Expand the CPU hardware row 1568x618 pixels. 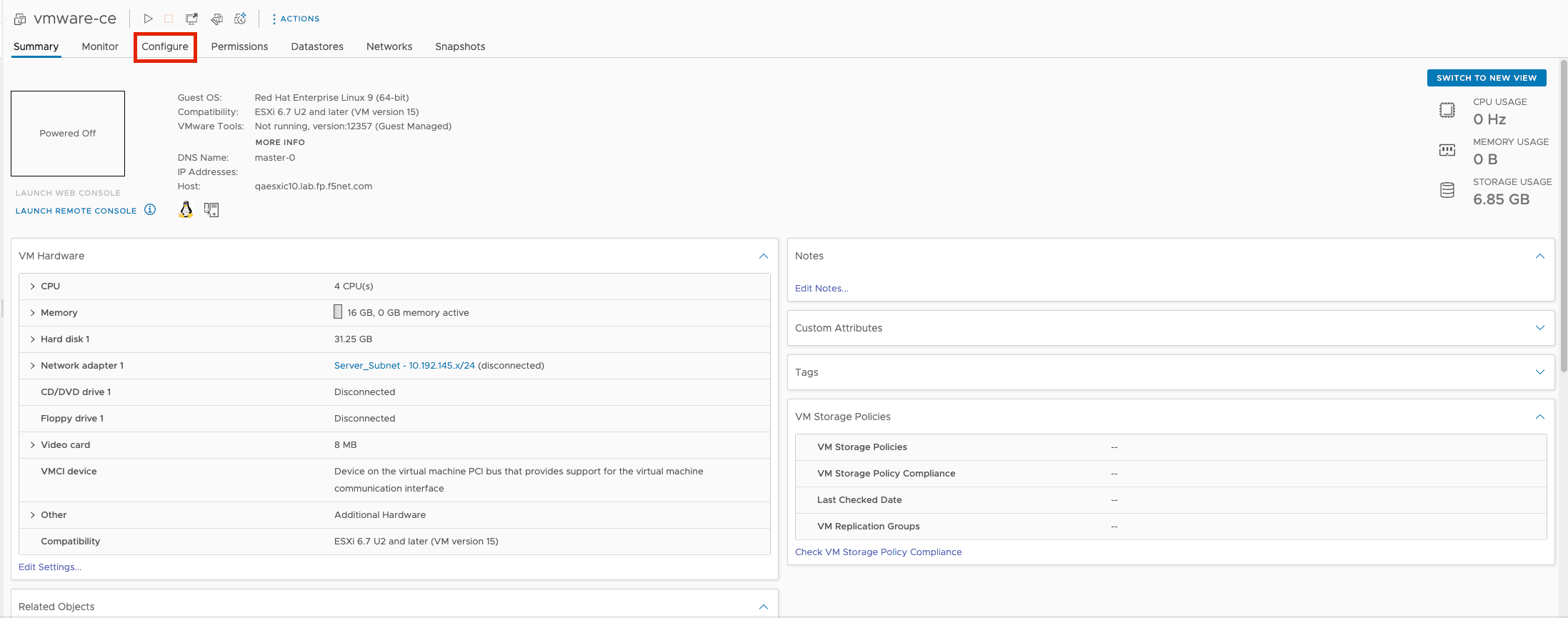[x=33, y=286]
